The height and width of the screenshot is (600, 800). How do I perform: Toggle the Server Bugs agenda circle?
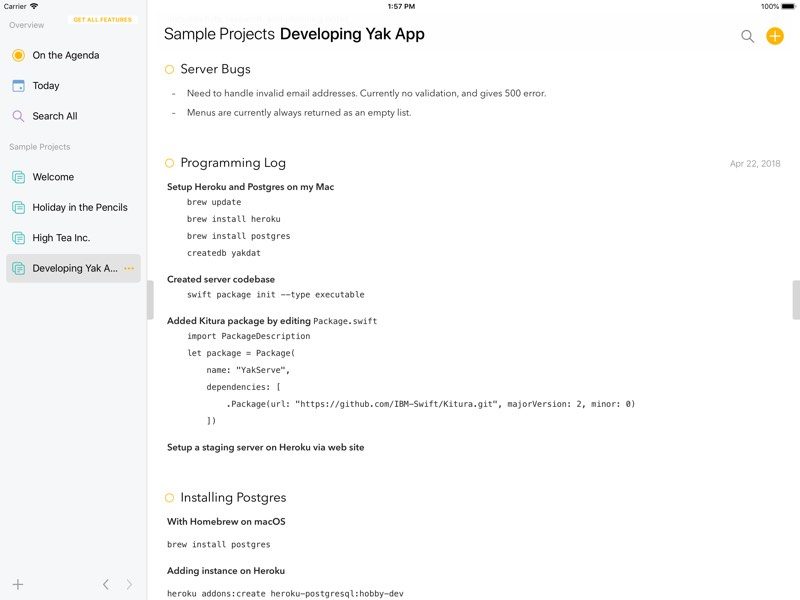(x=170, y=69)
